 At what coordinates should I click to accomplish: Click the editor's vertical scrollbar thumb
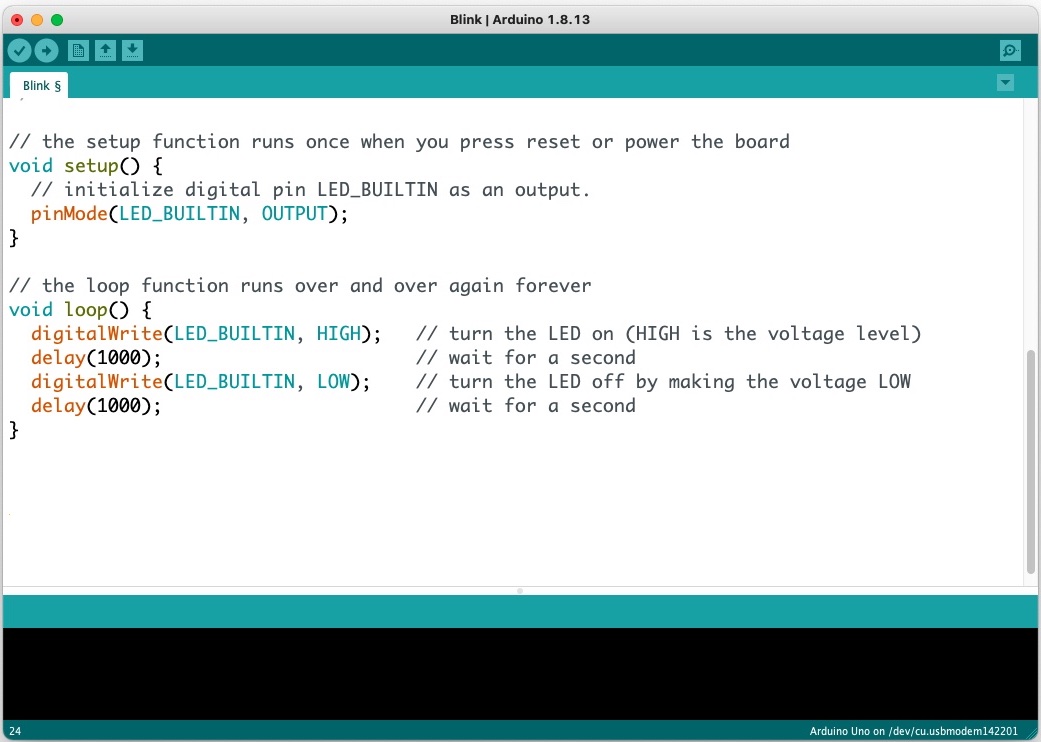(x=1030, y=460)
